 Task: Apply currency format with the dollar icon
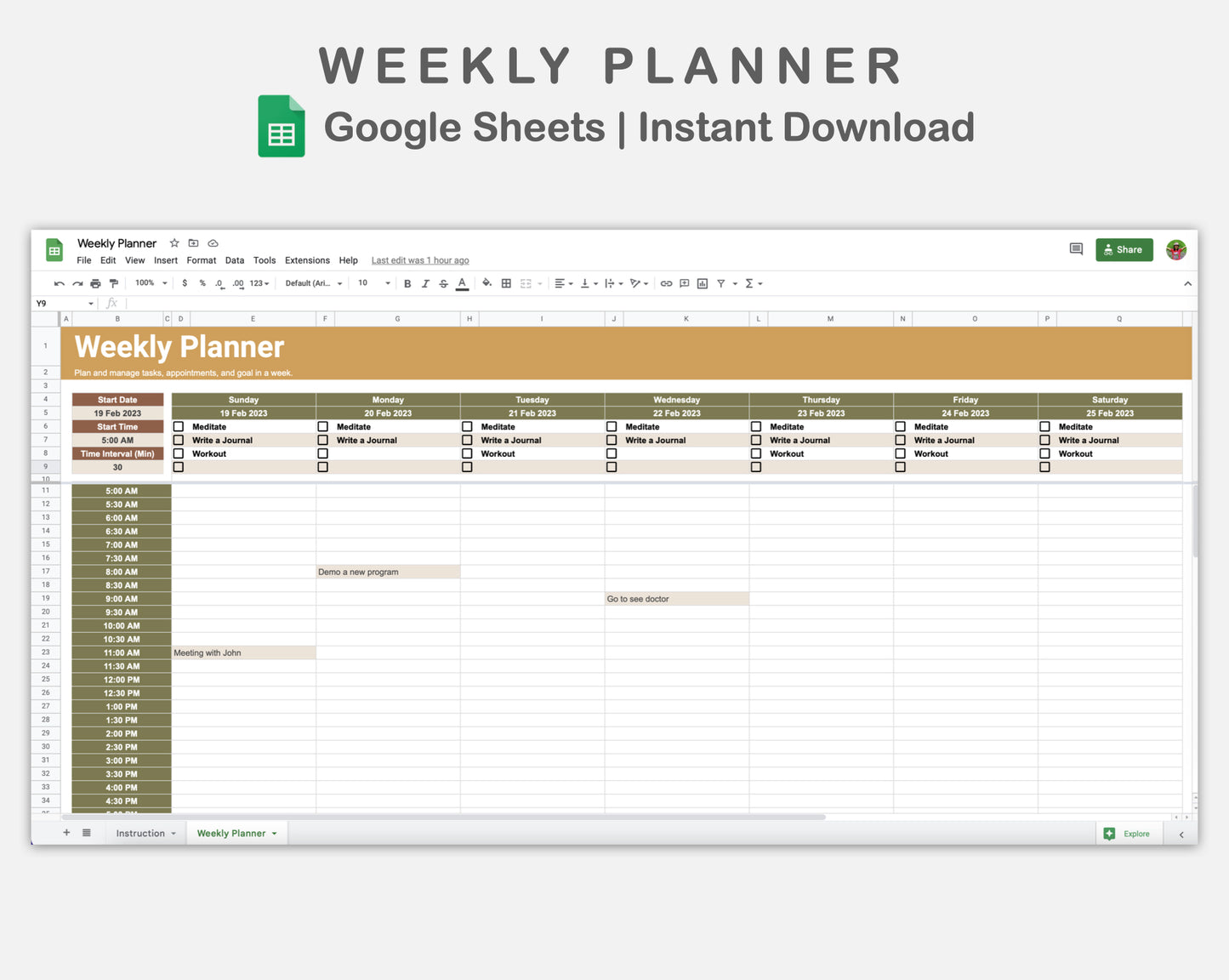pos(185,283)
